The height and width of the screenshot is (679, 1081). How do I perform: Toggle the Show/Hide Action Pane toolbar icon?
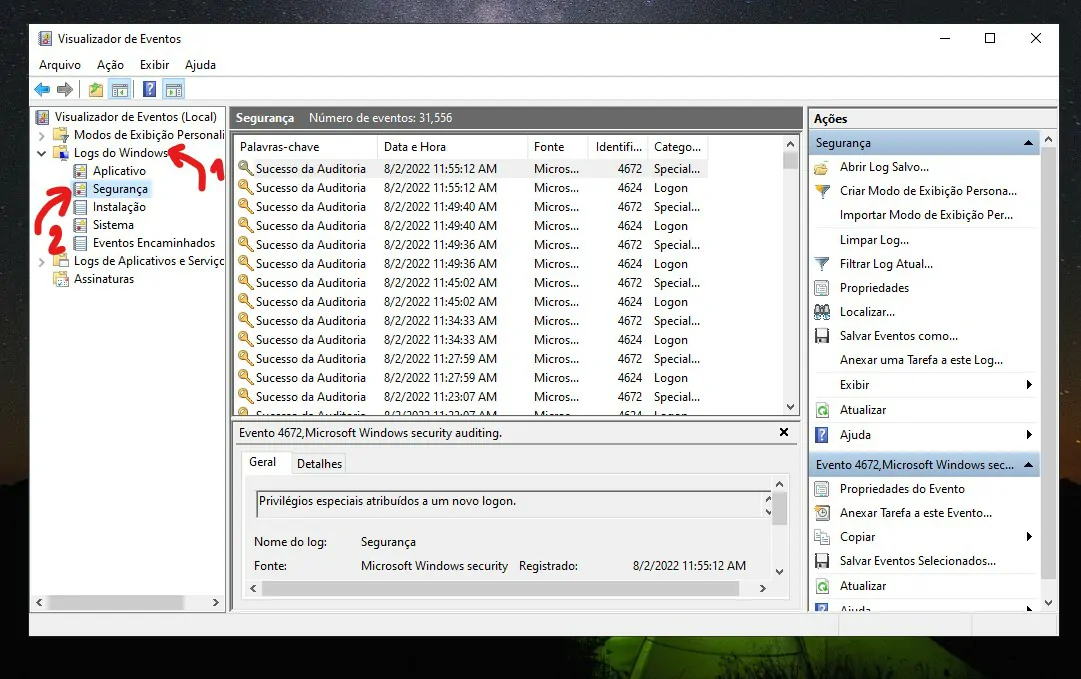[174, 89]
